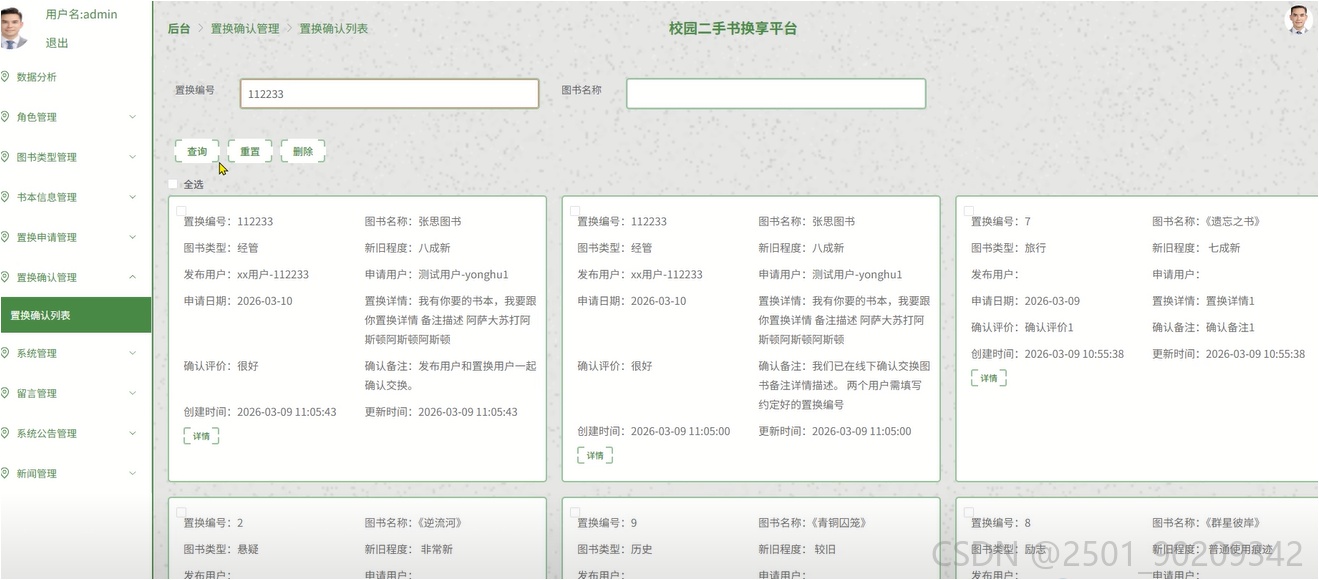Image resolution: width=1319 pixels, height=580 pixels.
Task: Click the 用户名:admin label
Action: (82, 14)
